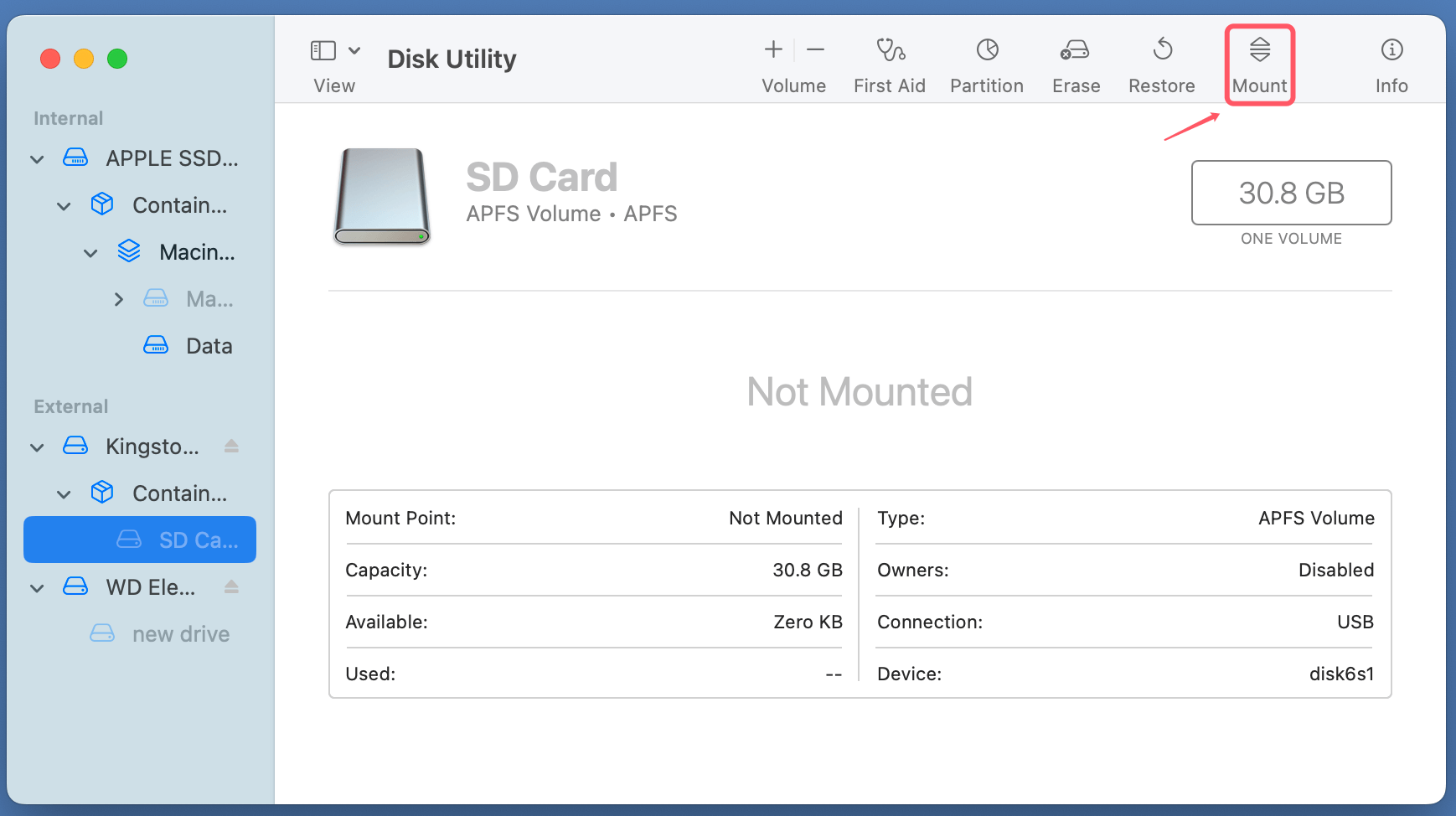Toggle the sidebar view icon
Image resolution: width=1456 pixels, height=816 pixels.
click(323, 50)
